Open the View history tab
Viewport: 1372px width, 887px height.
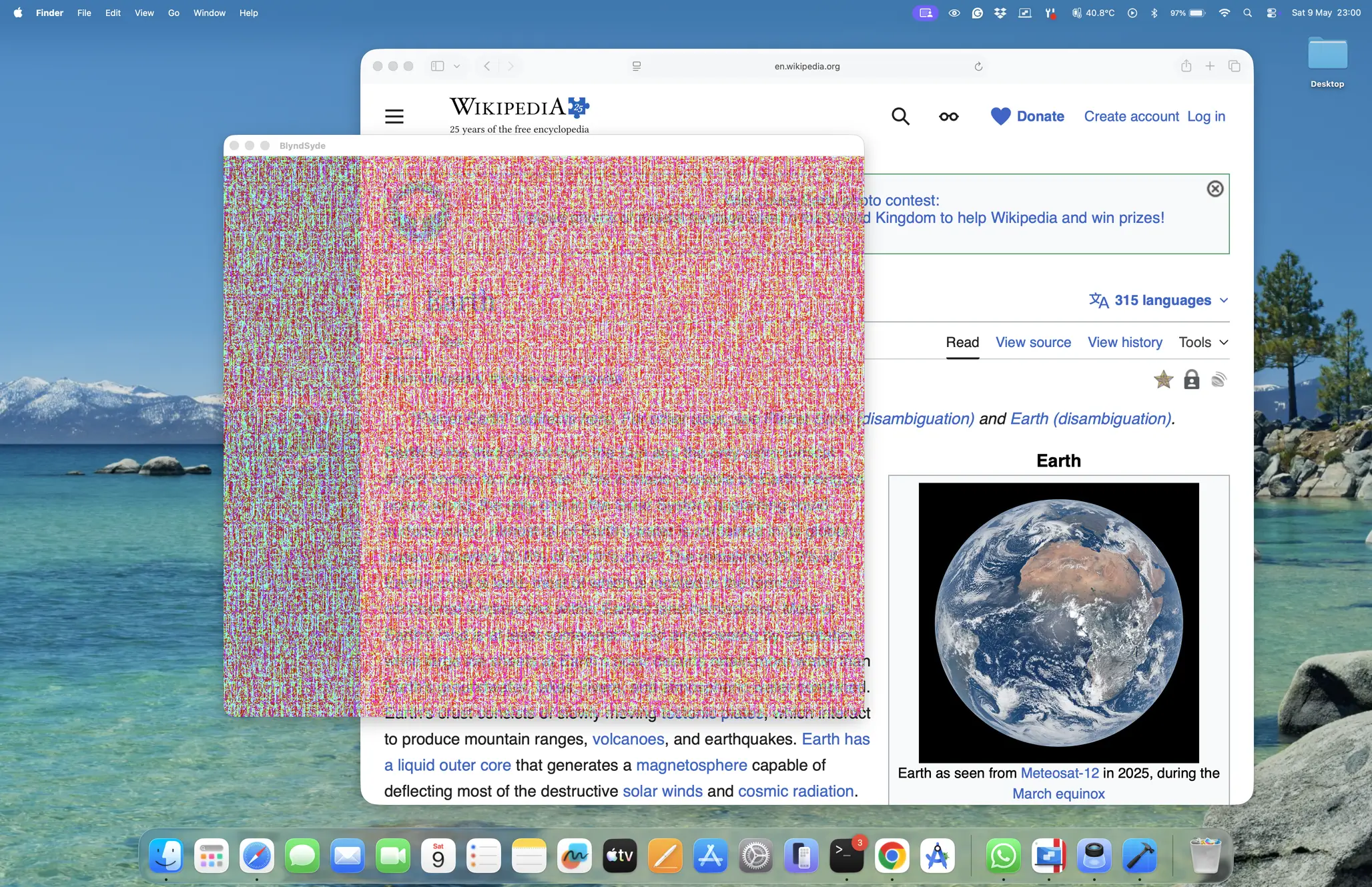point(1124,342)
